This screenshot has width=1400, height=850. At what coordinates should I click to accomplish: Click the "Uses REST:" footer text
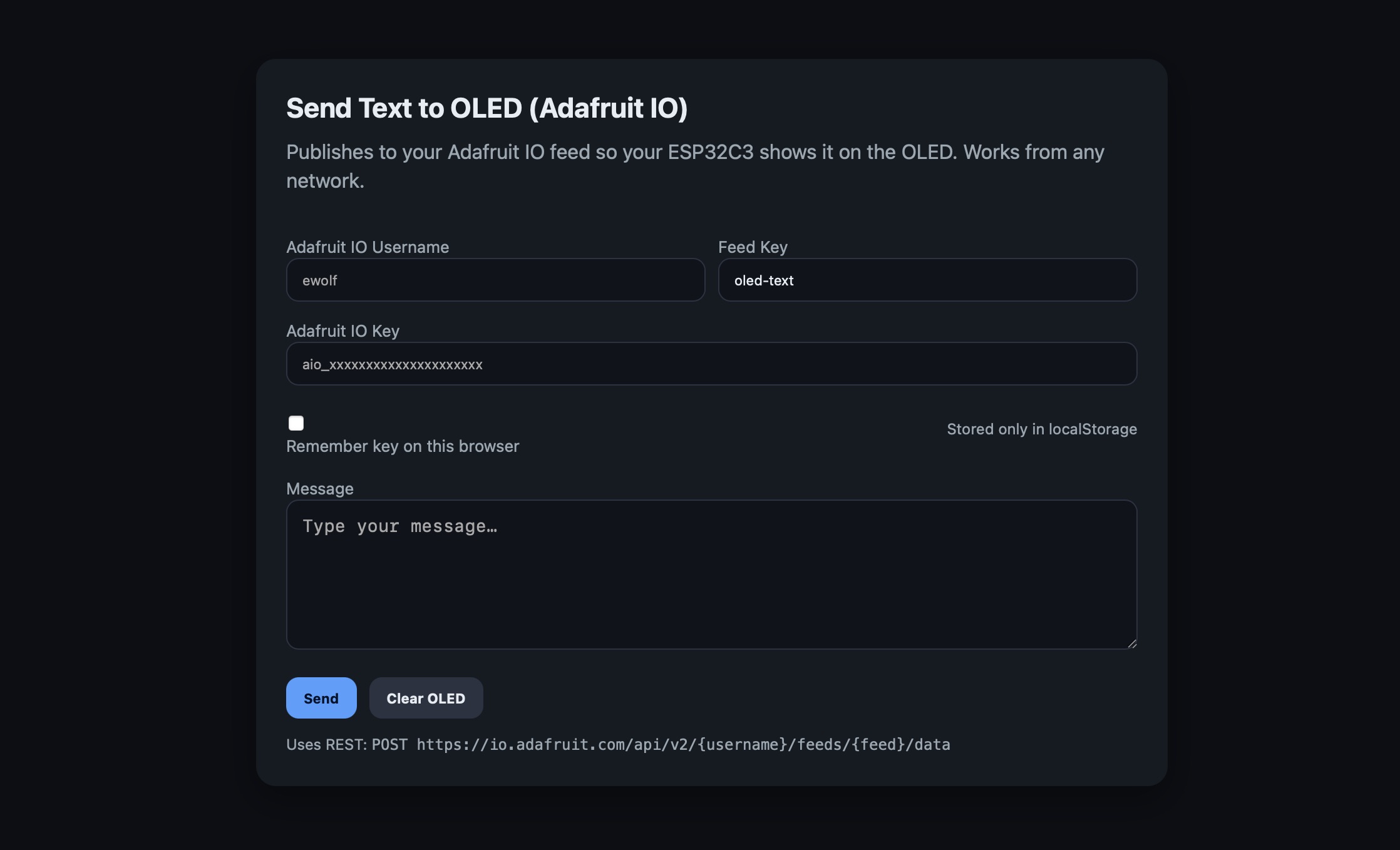326,745
